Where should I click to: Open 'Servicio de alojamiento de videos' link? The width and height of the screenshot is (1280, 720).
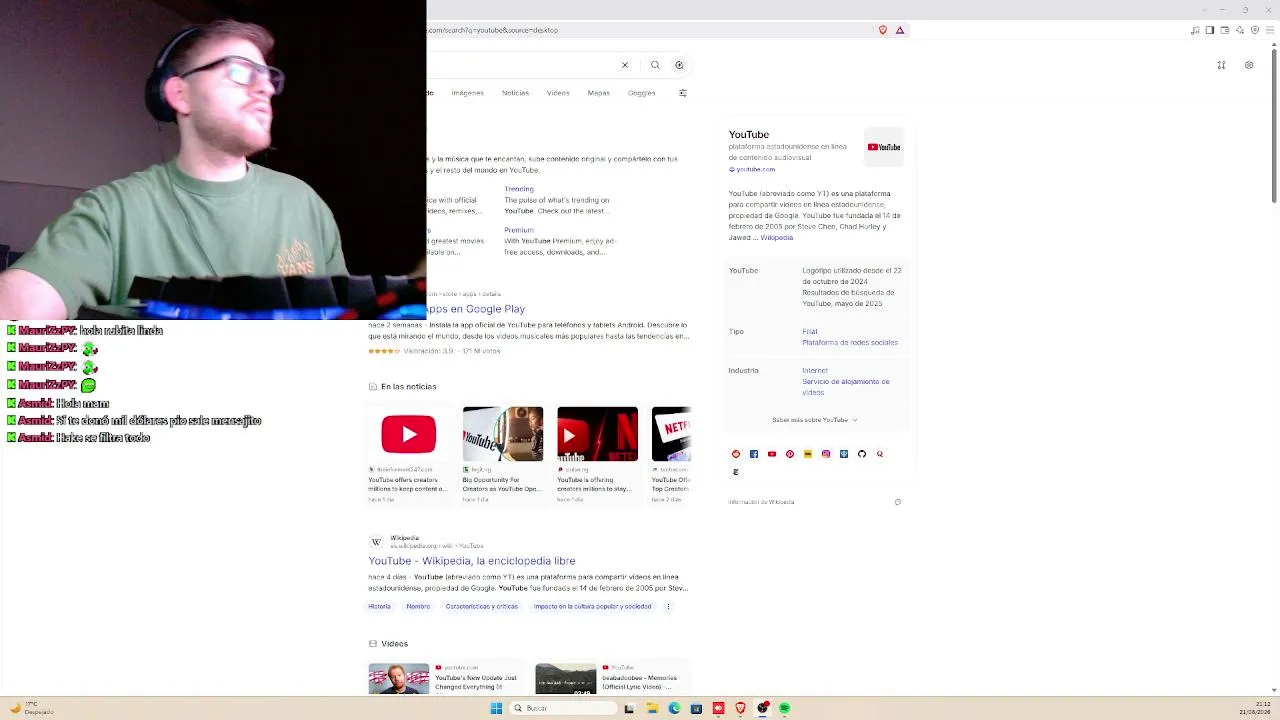point(846,387)
